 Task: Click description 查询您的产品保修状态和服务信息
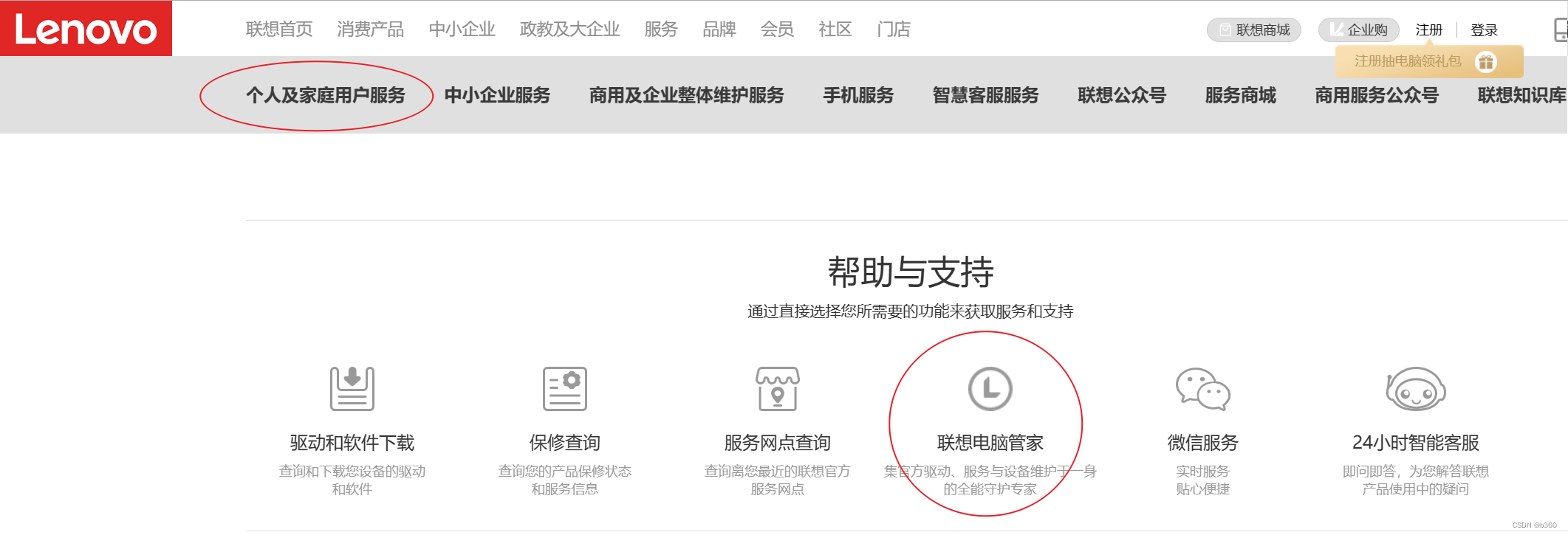point(565,480)
